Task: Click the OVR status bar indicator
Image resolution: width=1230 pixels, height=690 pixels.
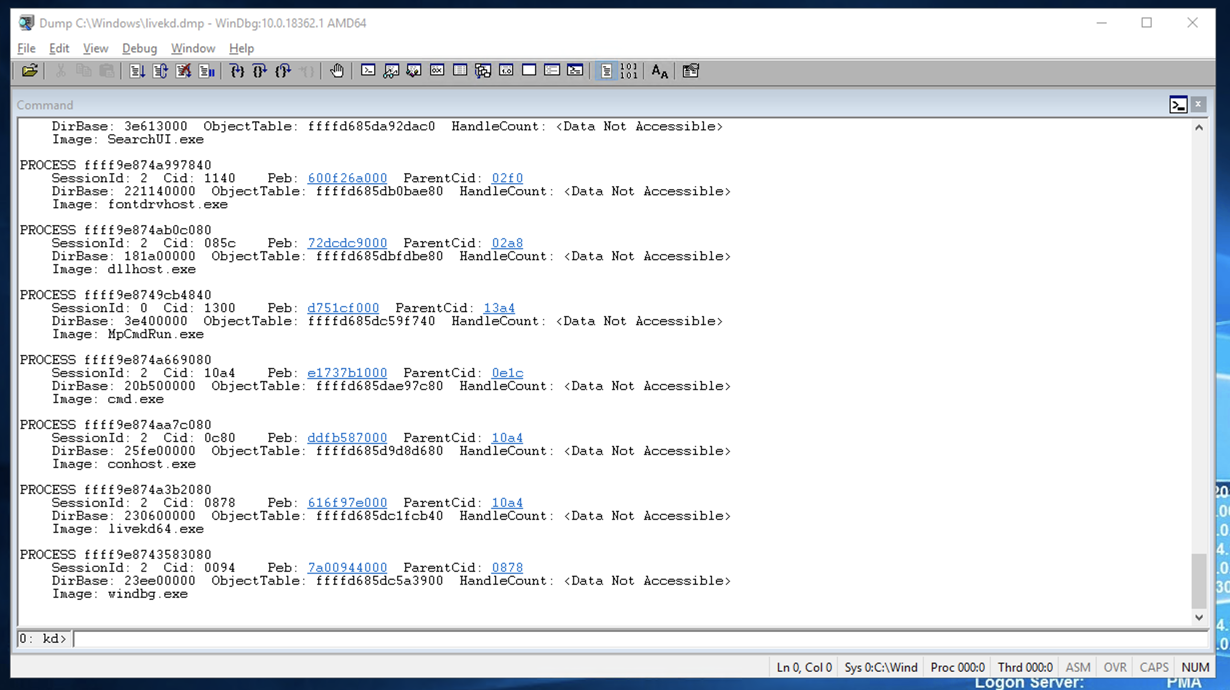Action: coord(1115,667)
